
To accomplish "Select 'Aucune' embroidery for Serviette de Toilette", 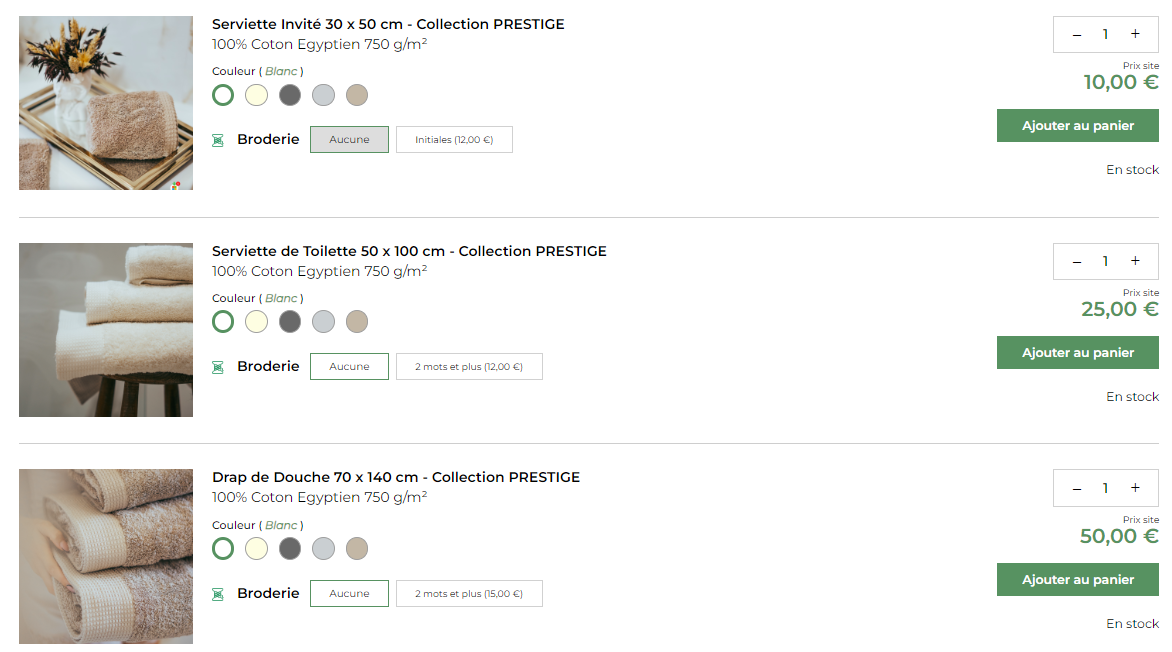I will 349,367.
